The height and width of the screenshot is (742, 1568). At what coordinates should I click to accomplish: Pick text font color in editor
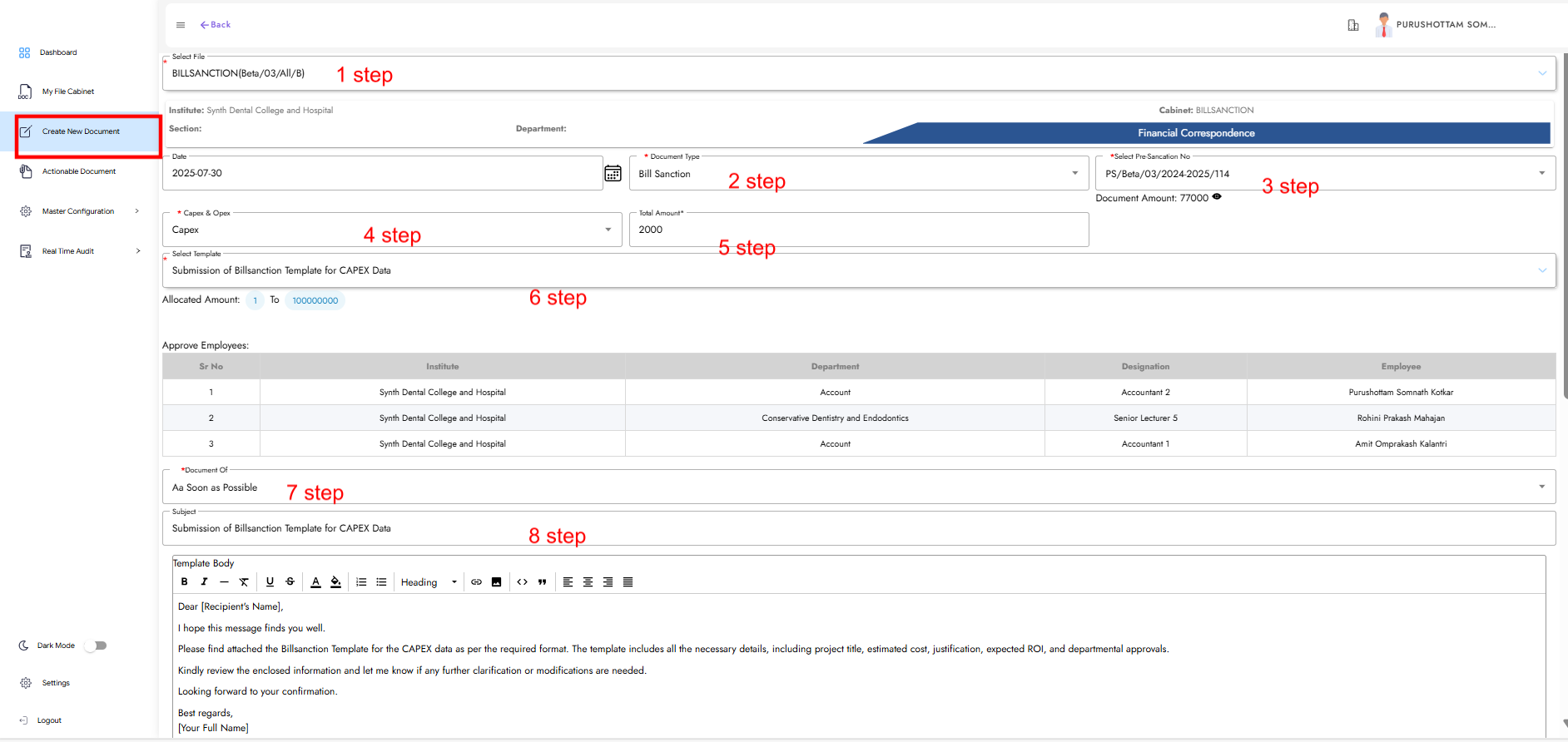[315, 582]
